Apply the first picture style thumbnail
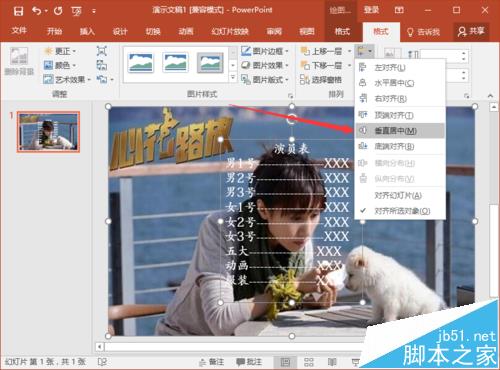500x370 pixels. [141, 63]
